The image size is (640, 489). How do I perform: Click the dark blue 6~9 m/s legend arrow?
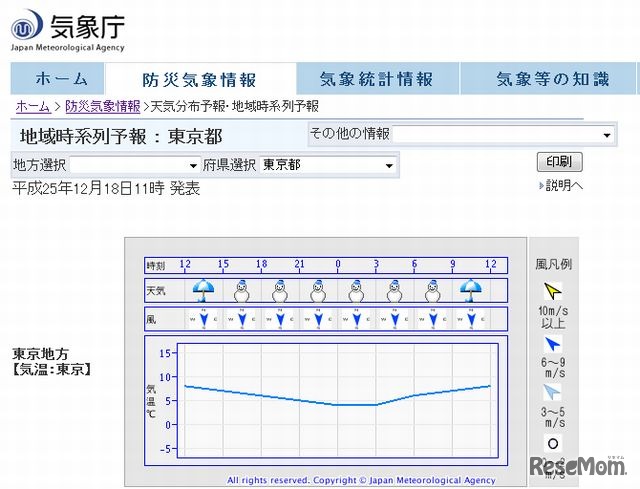click(553, 344)
